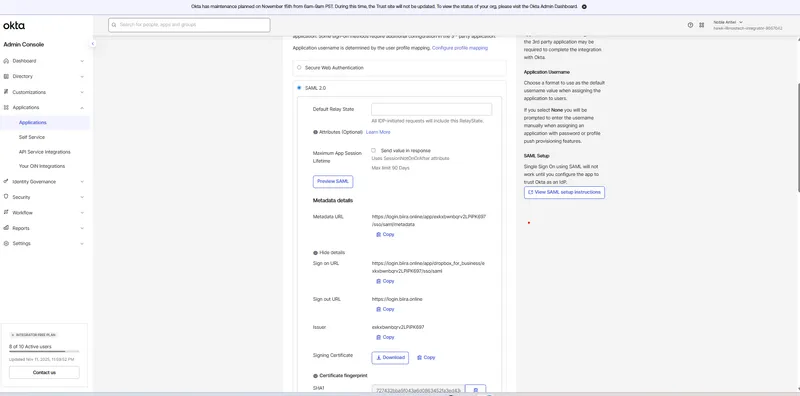This screenshot has height=396, width=800.
Task: Open Configure profile mapping link
Action: (460, 48)
